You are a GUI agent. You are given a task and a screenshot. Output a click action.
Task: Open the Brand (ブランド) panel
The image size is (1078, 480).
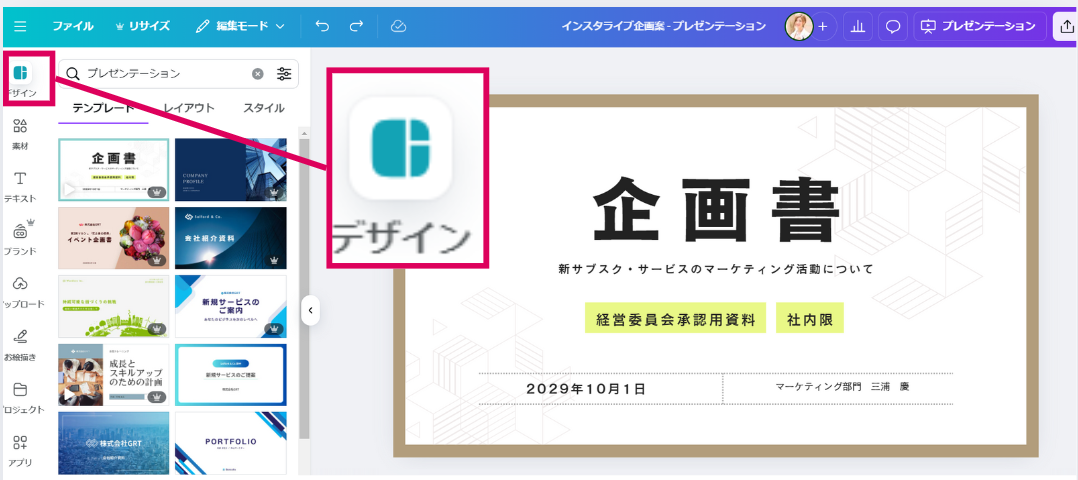20,236
